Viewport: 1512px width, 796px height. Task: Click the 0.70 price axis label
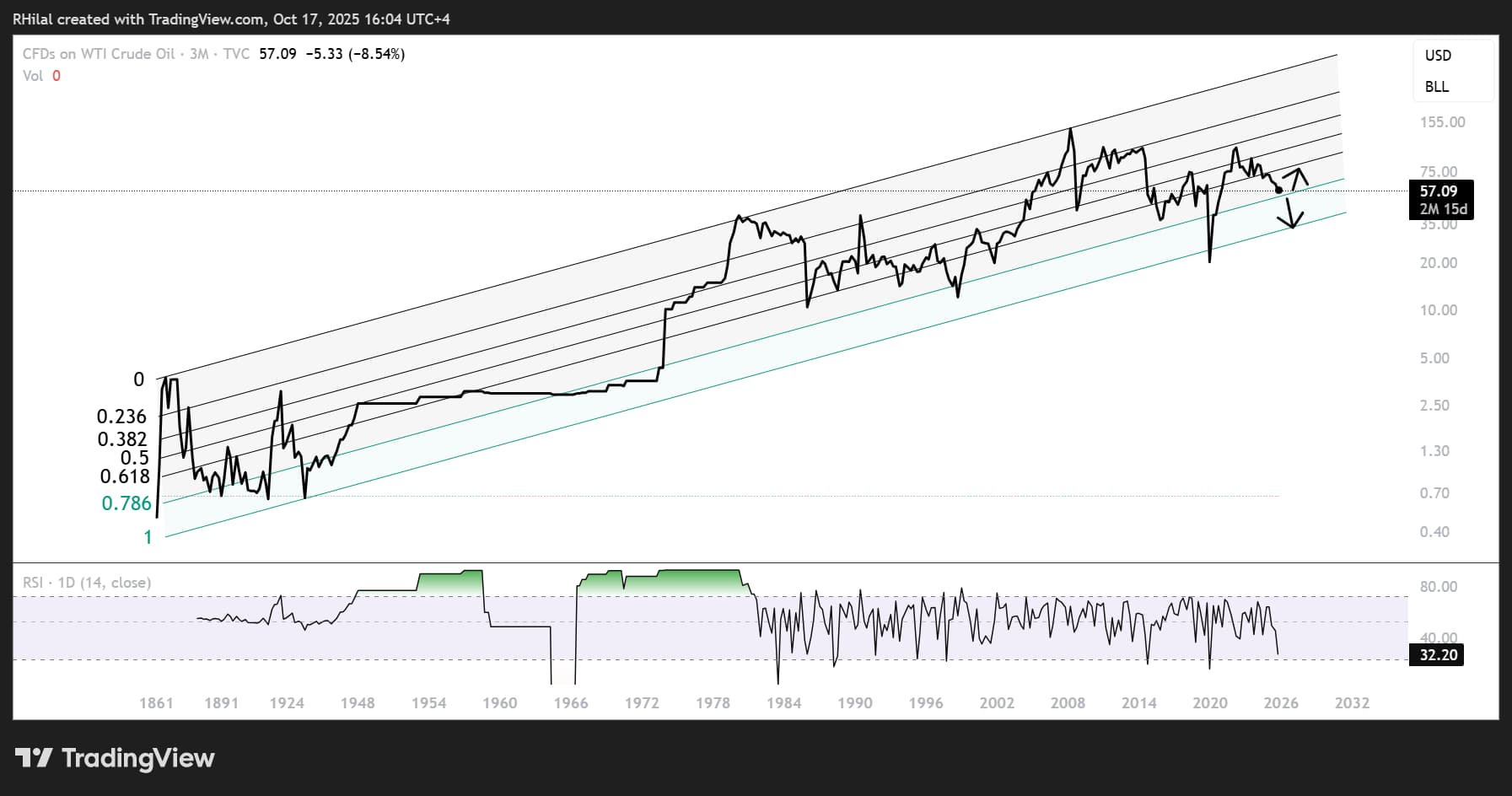[x=1434, y=493]
